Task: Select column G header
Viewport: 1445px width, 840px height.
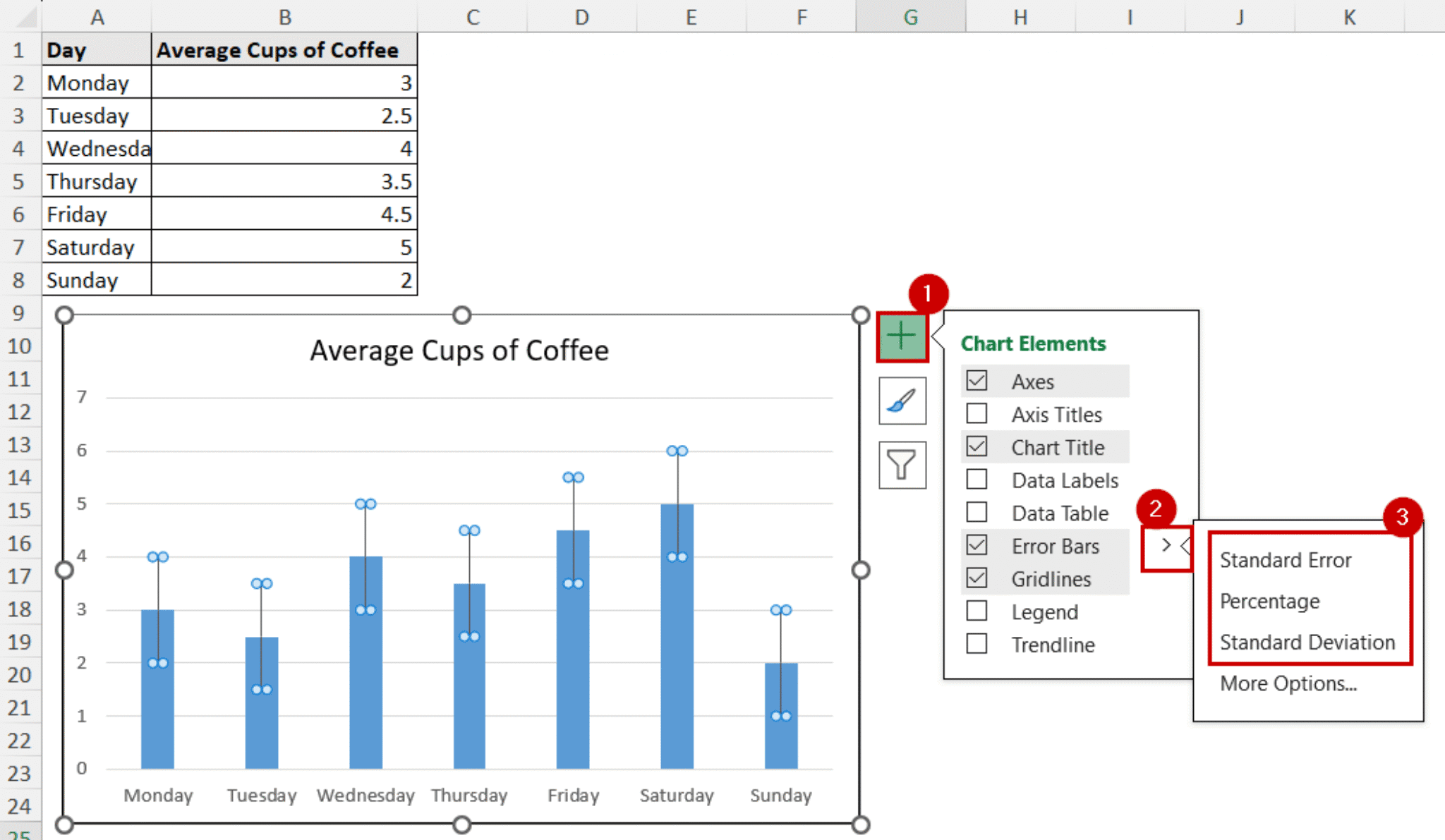Action: click(910, 16)
